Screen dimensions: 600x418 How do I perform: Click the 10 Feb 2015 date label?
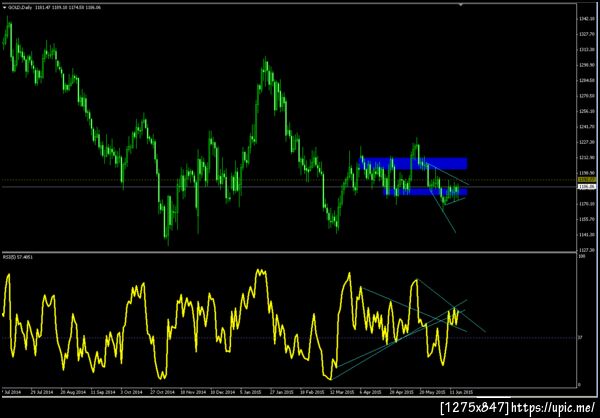311,393
